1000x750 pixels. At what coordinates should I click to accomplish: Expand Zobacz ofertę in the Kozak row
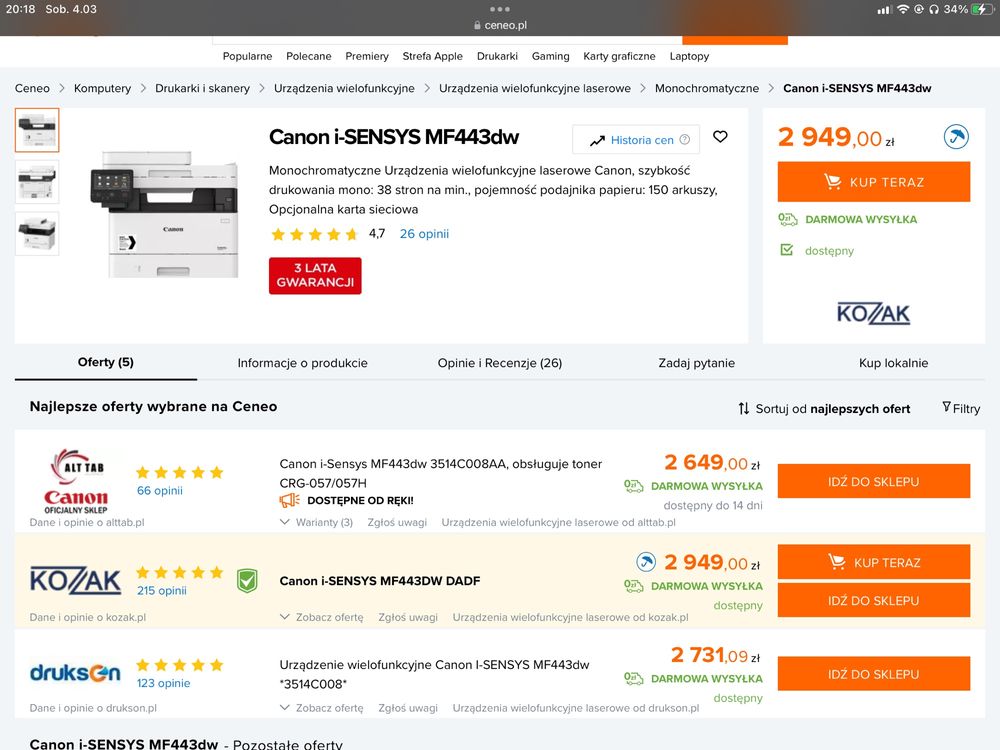321,617
